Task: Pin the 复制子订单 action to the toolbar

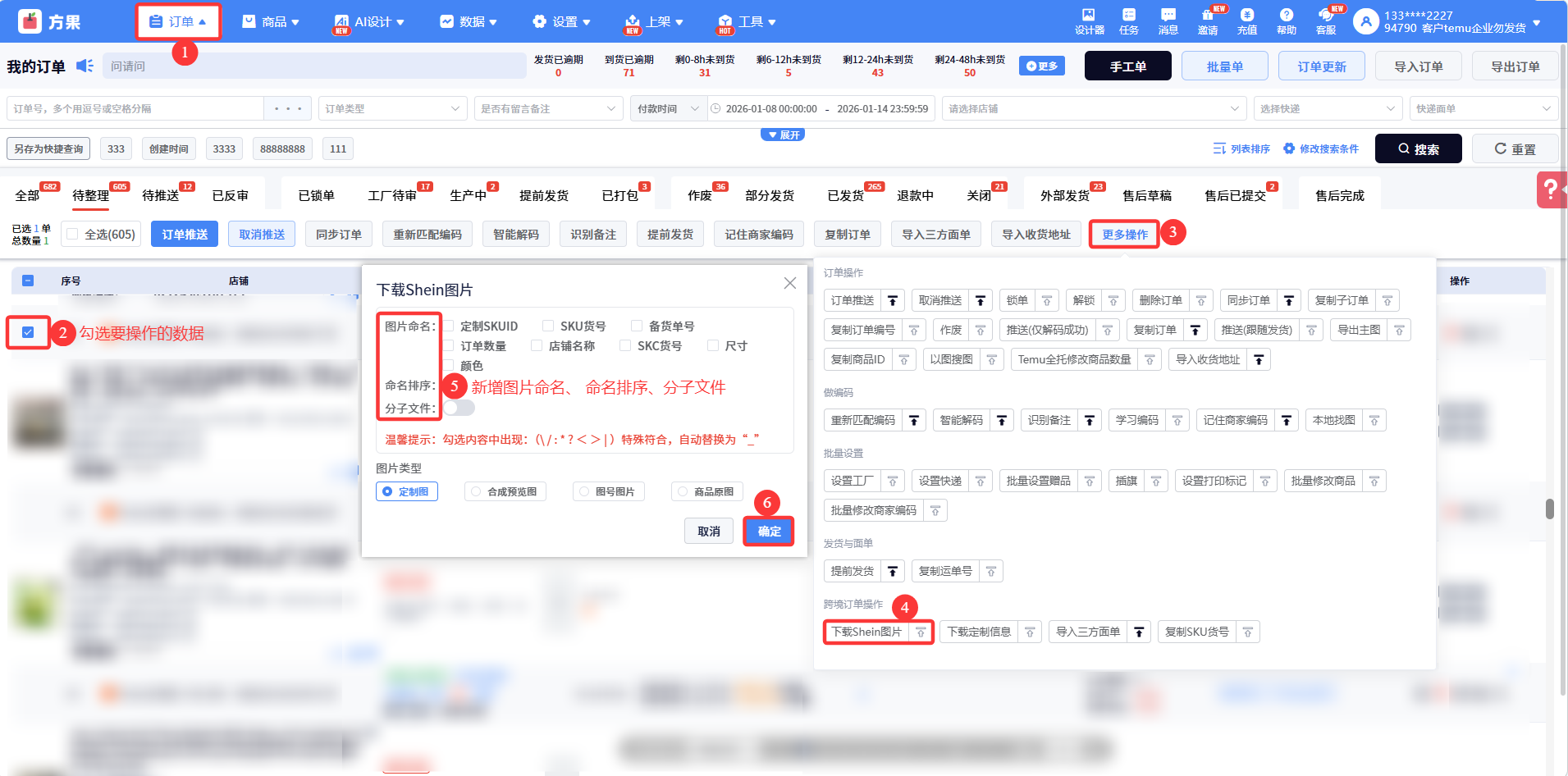Action: point(1387,301)
